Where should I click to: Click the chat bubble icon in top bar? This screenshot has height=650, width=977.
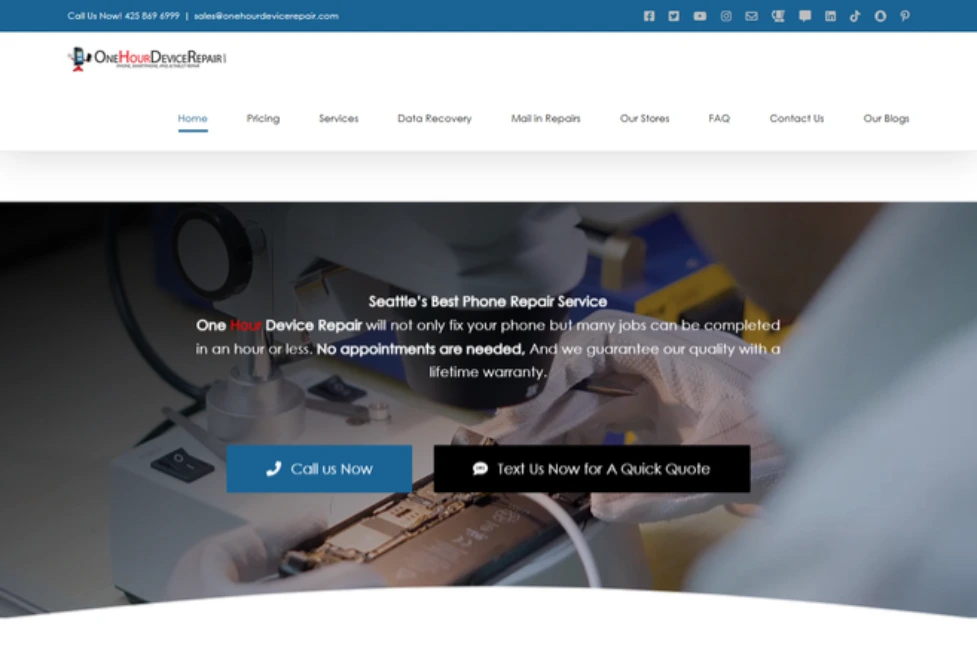(x=805, y=16)
